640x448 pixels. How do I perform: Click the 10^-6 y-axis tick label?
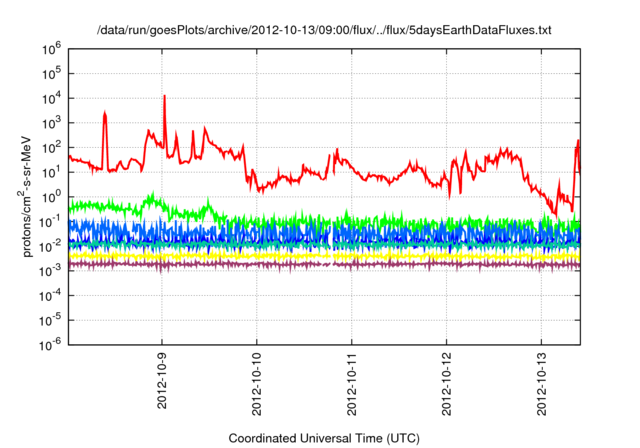[x=50, y=345]
